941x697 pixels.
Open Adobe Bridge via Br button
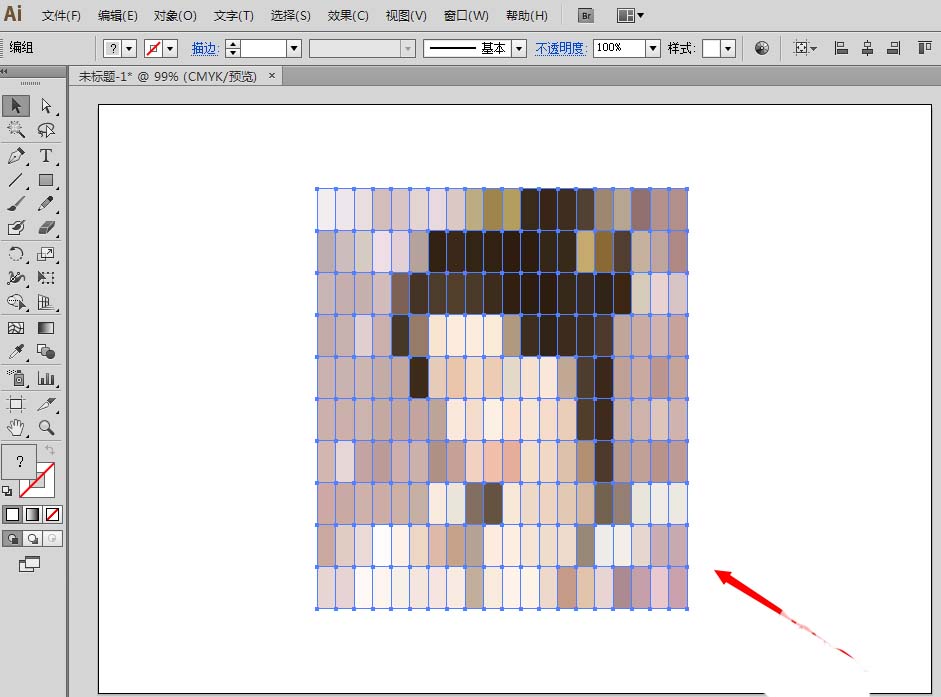click(x=586, y=16)
